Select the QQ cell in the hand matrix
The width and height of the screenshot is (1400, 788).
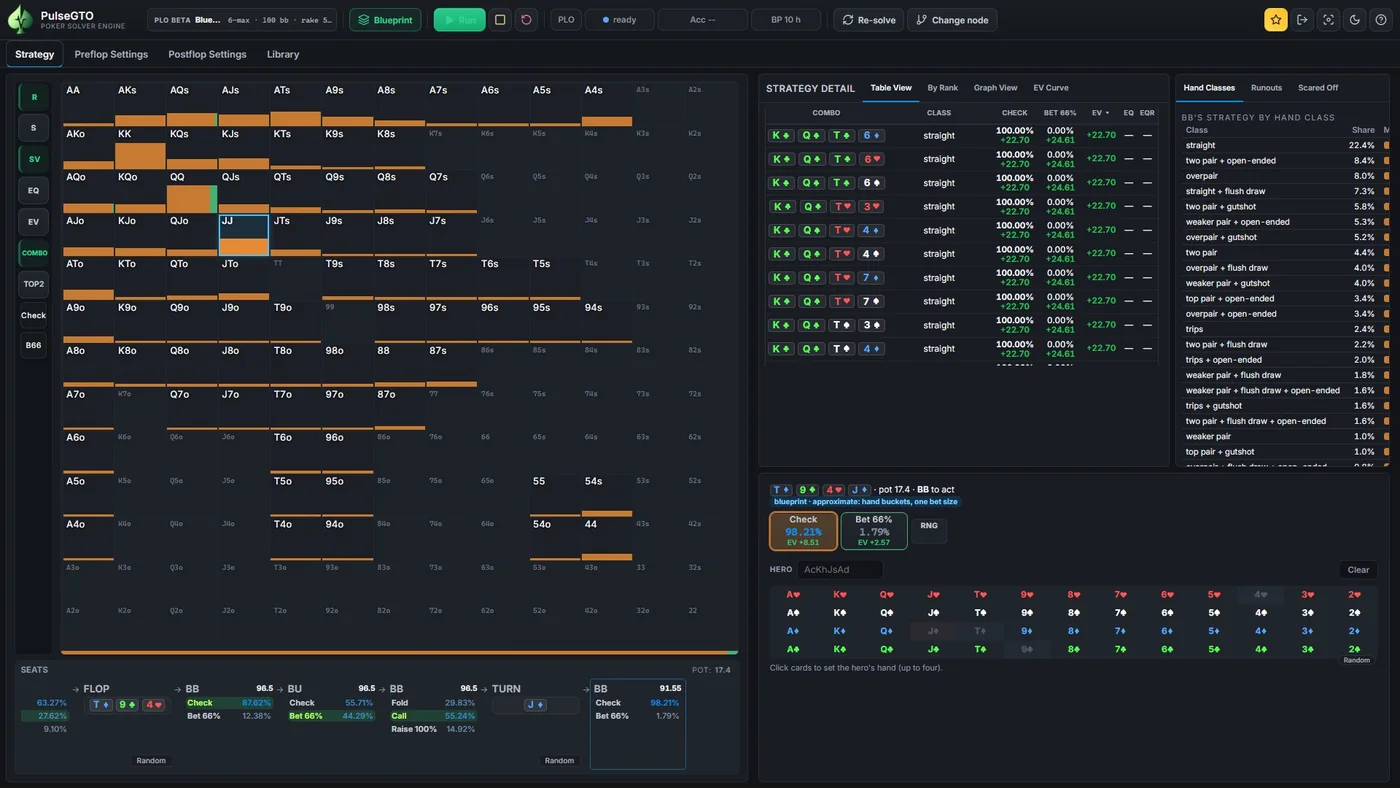[191, 191]
